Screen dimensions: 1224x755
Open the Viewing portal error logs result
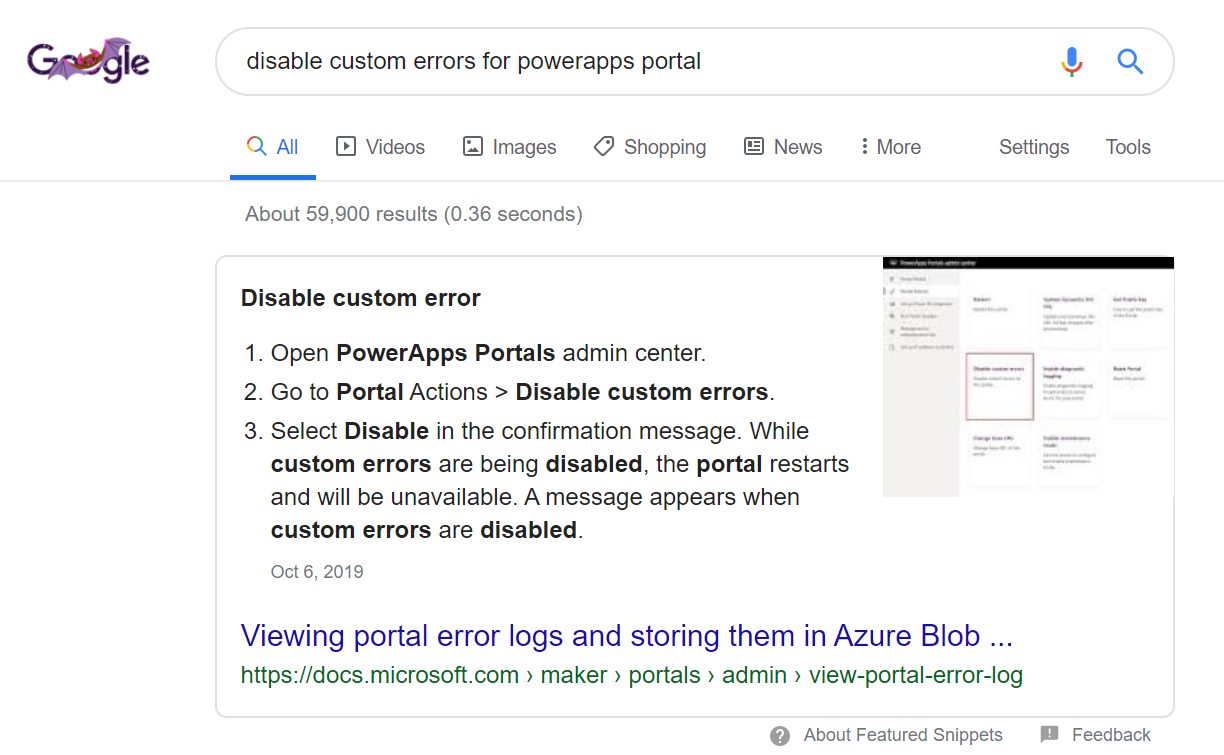coord(627,636)
